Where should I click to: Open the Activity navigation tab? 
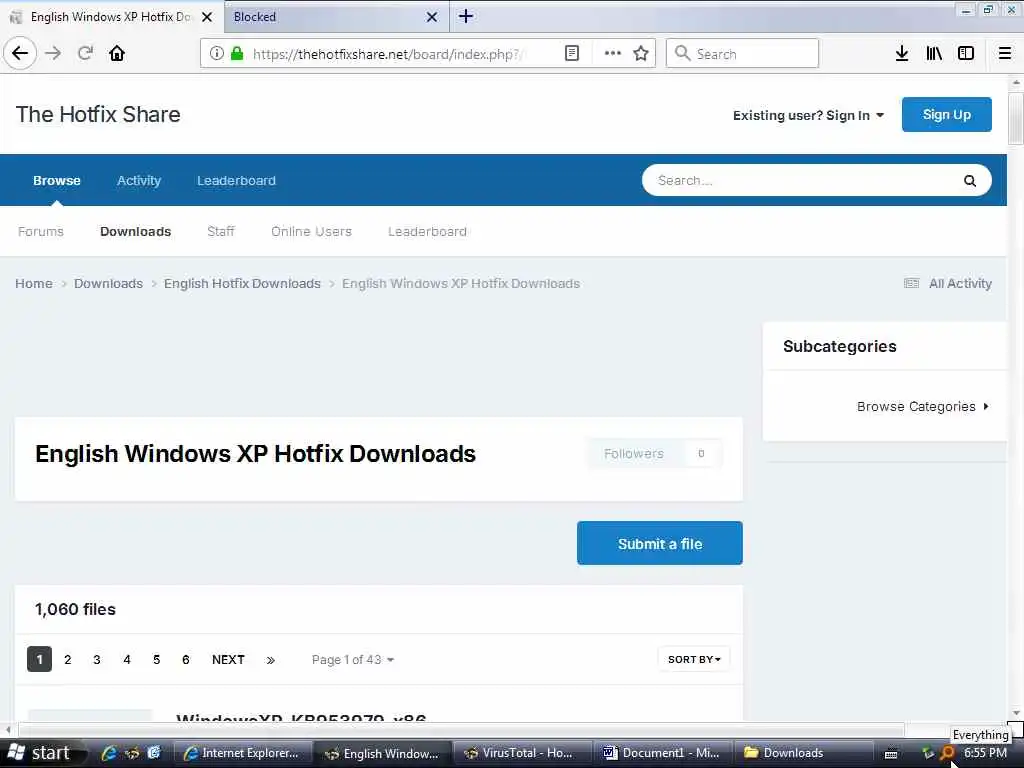(138, 180)
